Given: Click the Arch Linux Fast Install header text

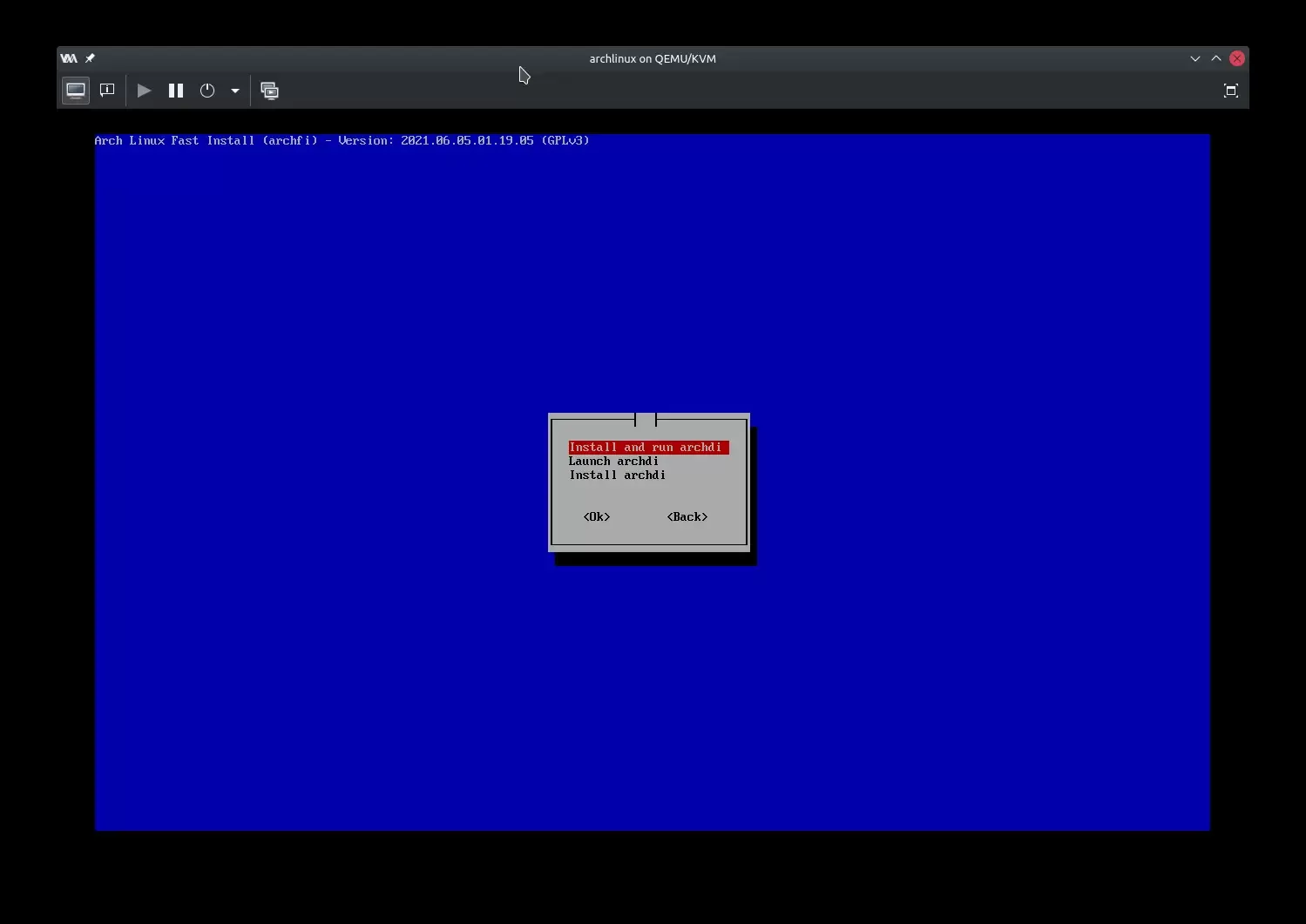Looking at the screenshot, I should [x=342, y=140].
